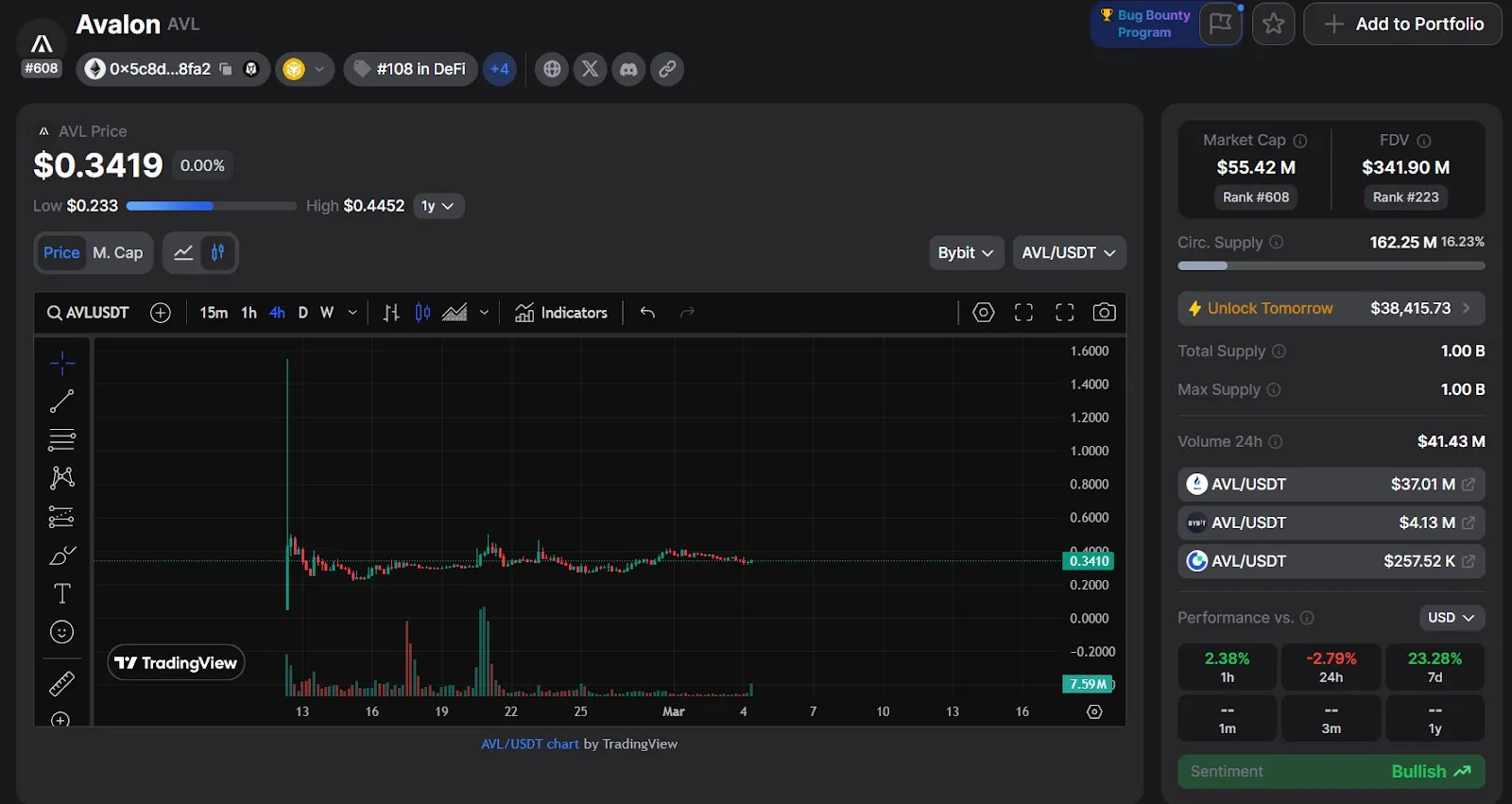The image size is (1512, 804).
Task: Click the X (Twitter) social icon
Action: [590, 69]
